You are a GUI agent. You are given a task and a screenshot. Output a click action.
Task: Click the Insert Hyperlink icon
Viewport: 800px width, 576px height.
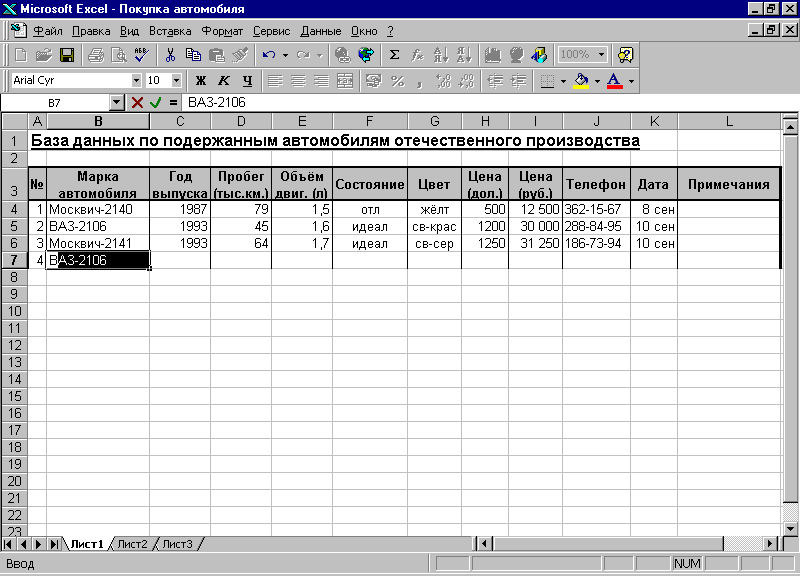click(343, 55)
